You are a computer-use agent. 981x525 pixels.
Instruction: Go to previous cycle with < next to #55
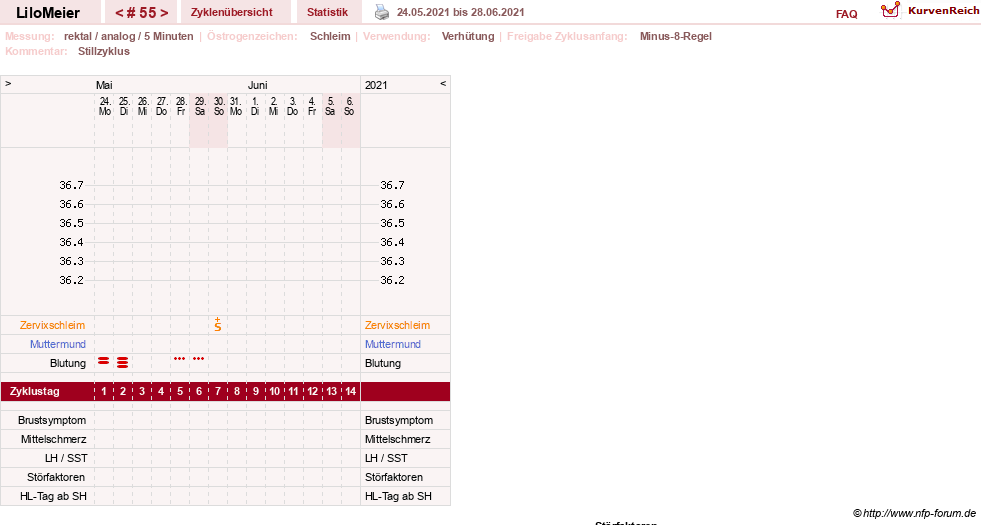(x=119, y=13)
